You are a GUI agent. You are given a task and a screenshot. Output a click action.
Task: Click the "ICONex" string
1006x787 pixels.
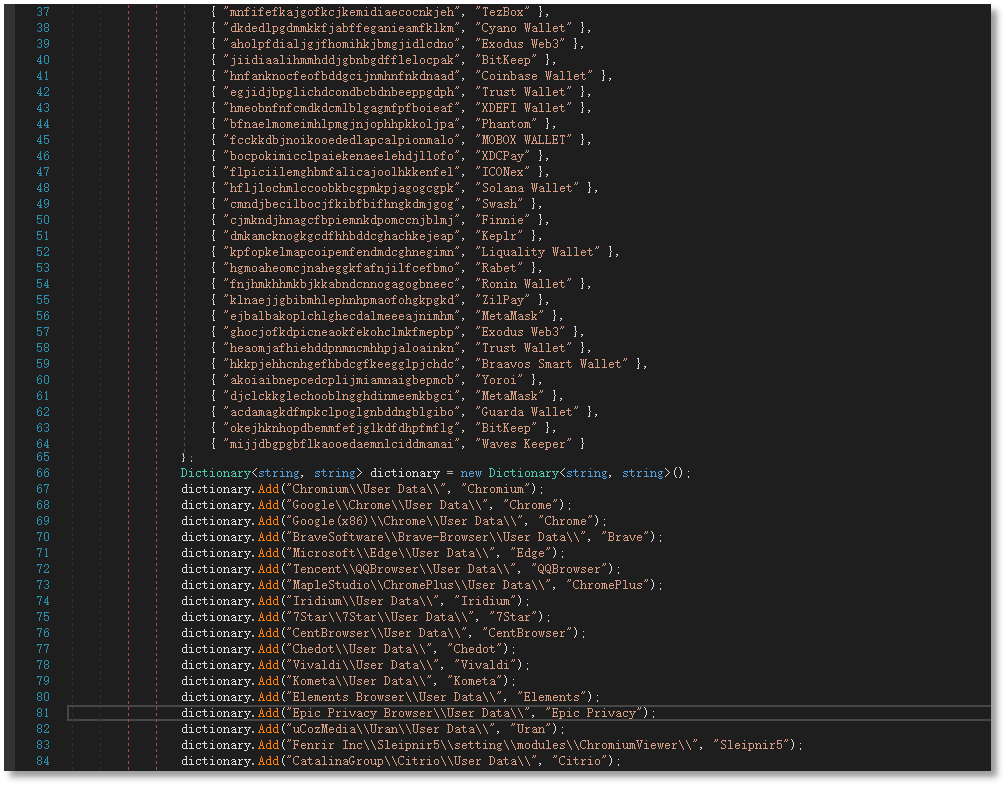pos(503,172)
